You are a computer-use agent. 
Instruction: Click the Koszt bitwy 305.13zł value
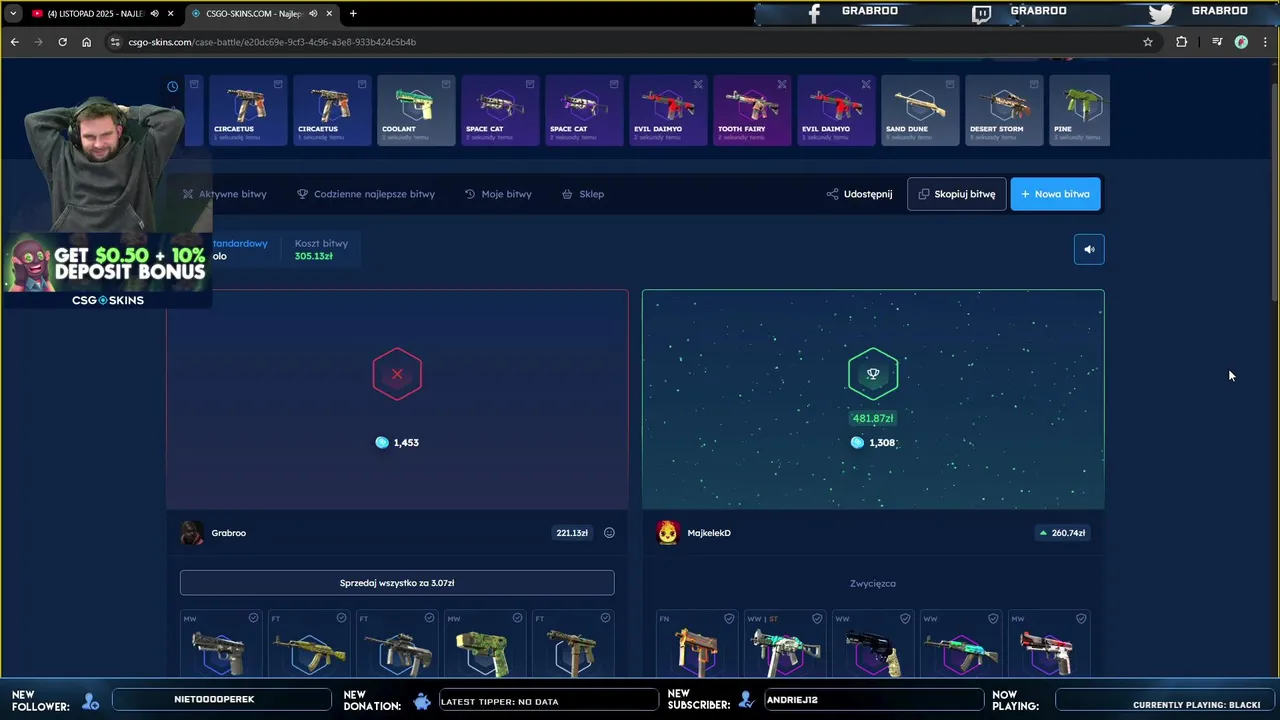313,256
